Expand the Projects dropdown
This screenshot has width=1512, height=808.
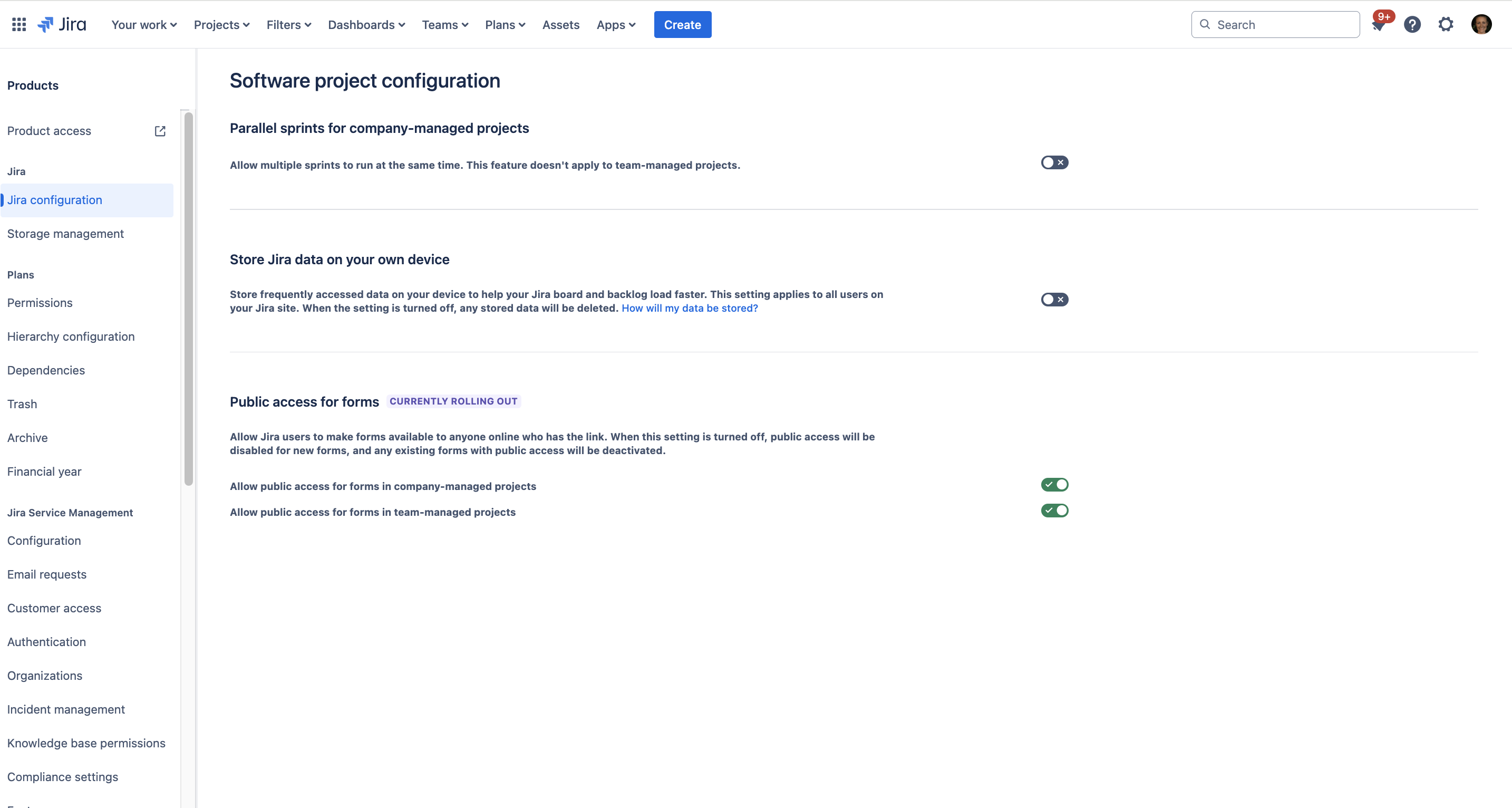(222, 25)
